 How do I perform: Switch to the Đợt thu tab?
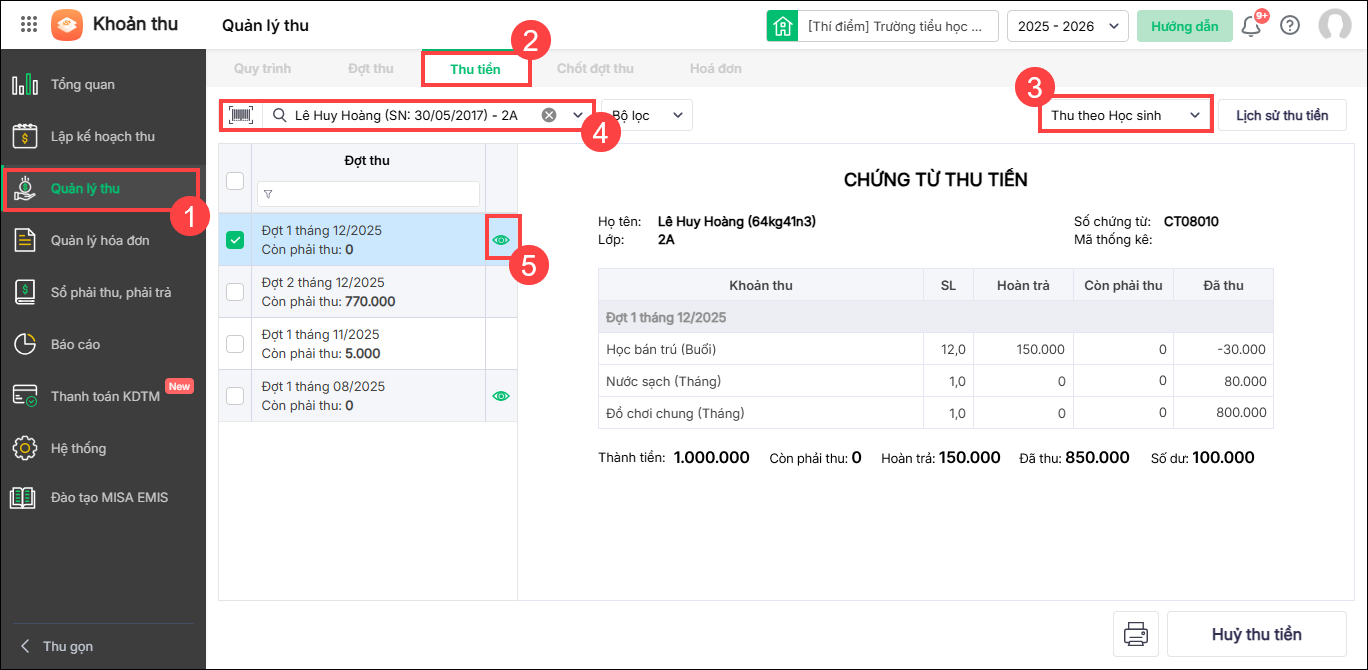[370, 69]
